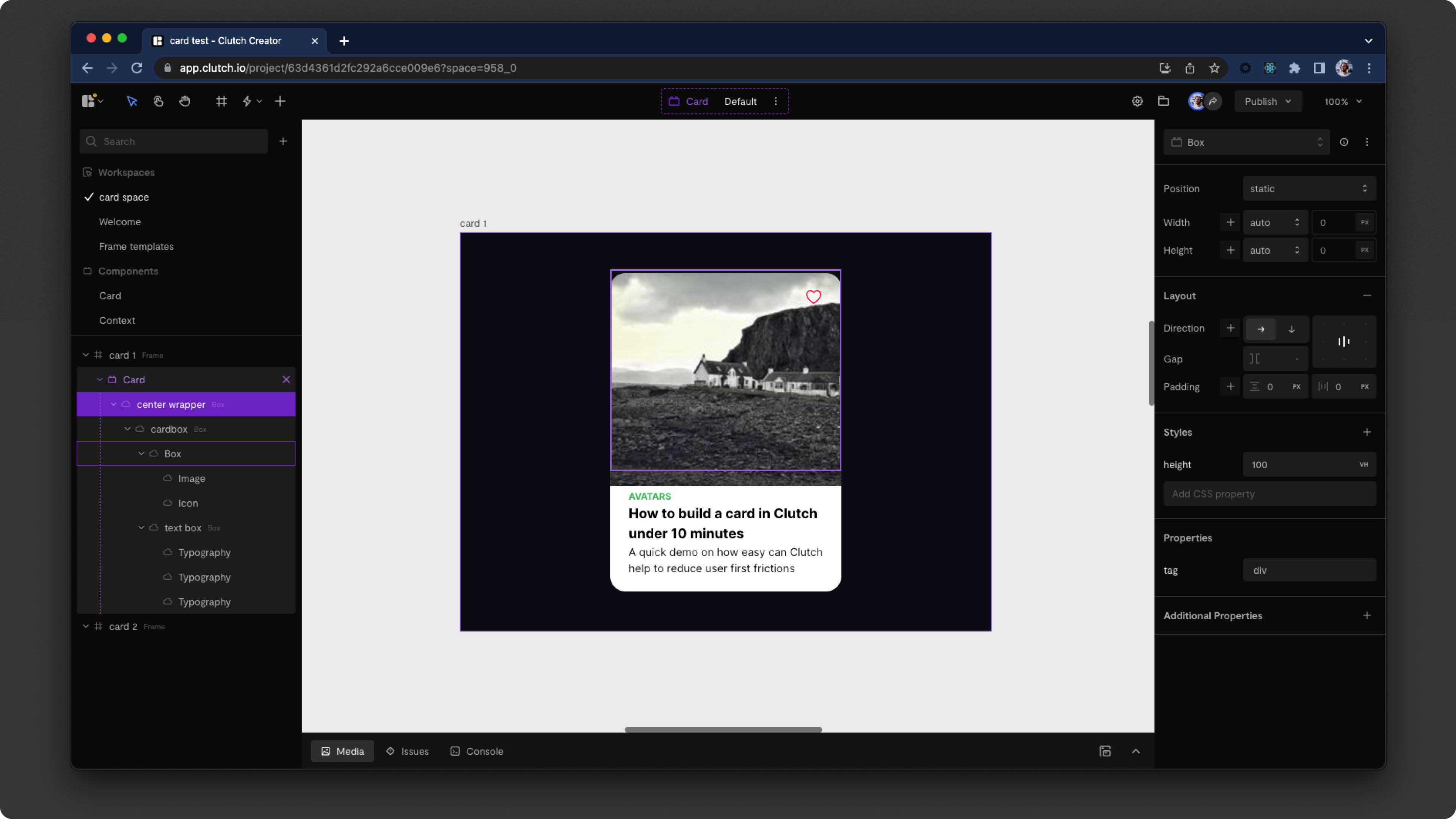
Task: Open project settings gear icon
Action: point(1137,101)
